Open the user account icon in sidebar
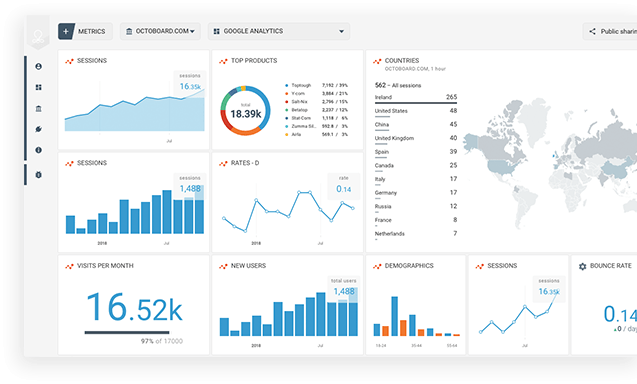Screen dimensions: 637x384 [x=39, y=66]
